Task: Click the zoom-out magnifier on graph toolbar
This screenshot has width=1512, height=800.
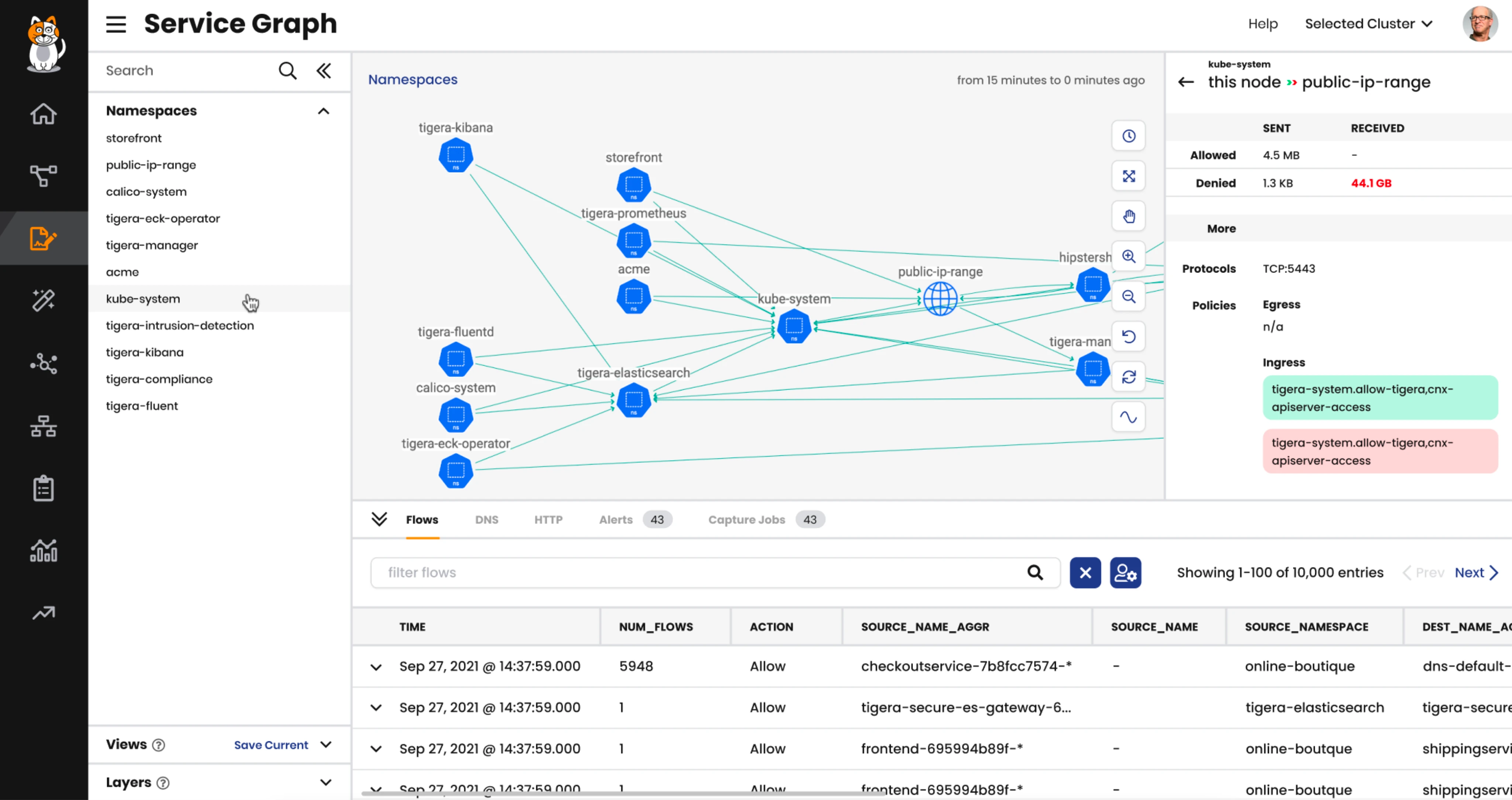Action: 1128,297
